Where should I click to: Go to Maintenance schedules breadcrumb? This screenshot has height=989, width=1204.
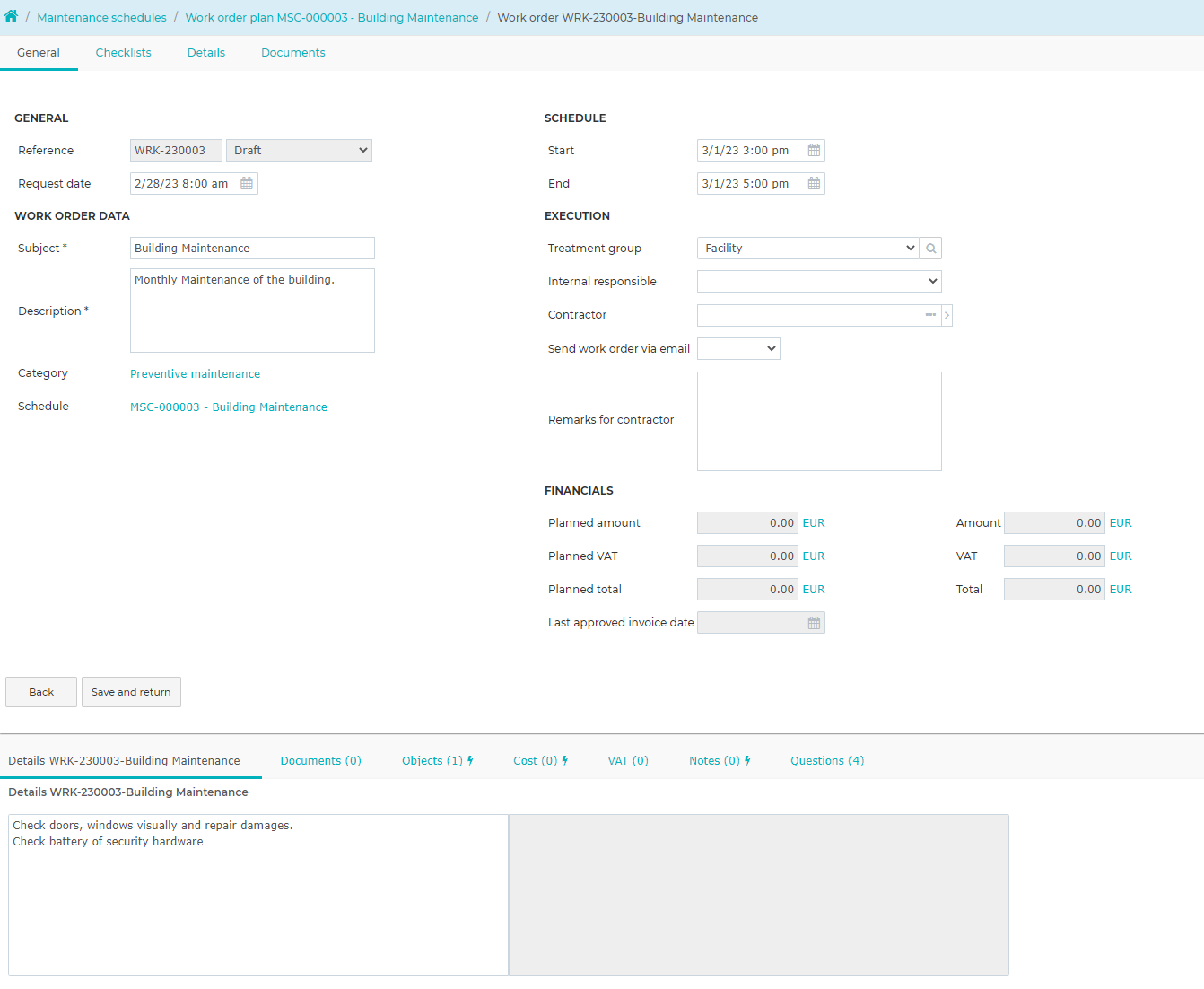[x=101, y=18]
